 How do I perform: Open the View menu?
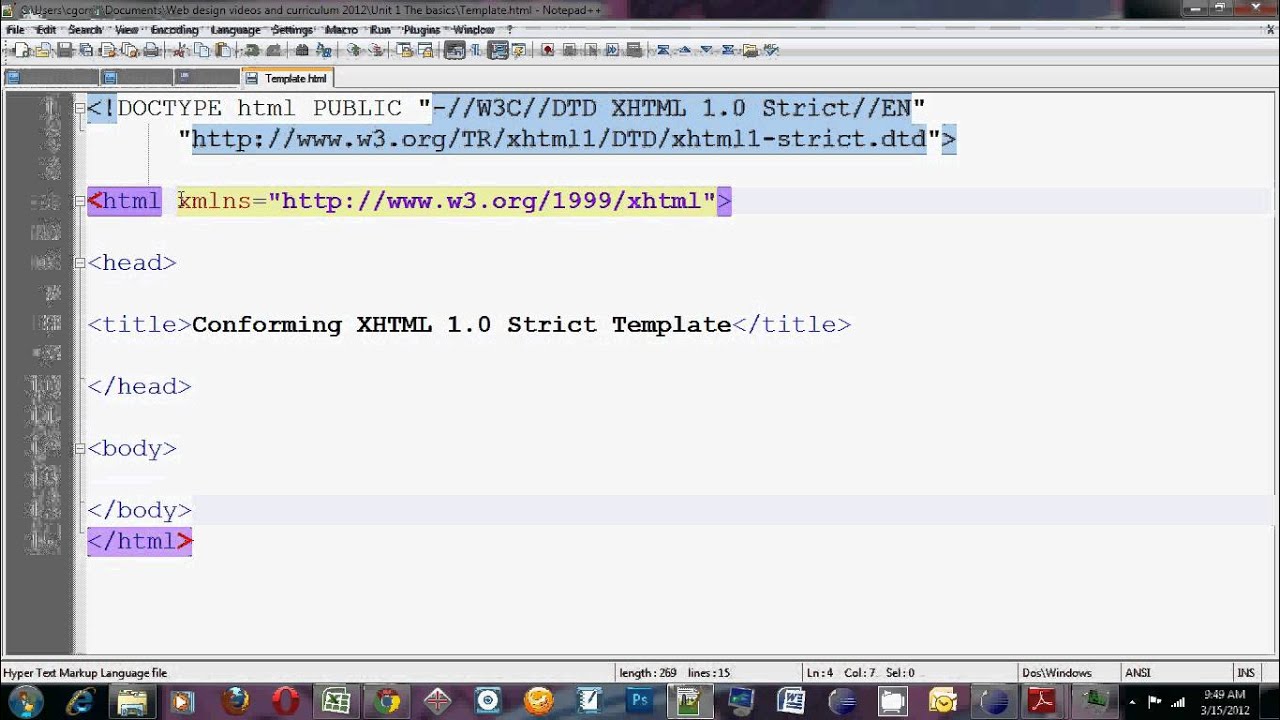[x=126, y=30]
